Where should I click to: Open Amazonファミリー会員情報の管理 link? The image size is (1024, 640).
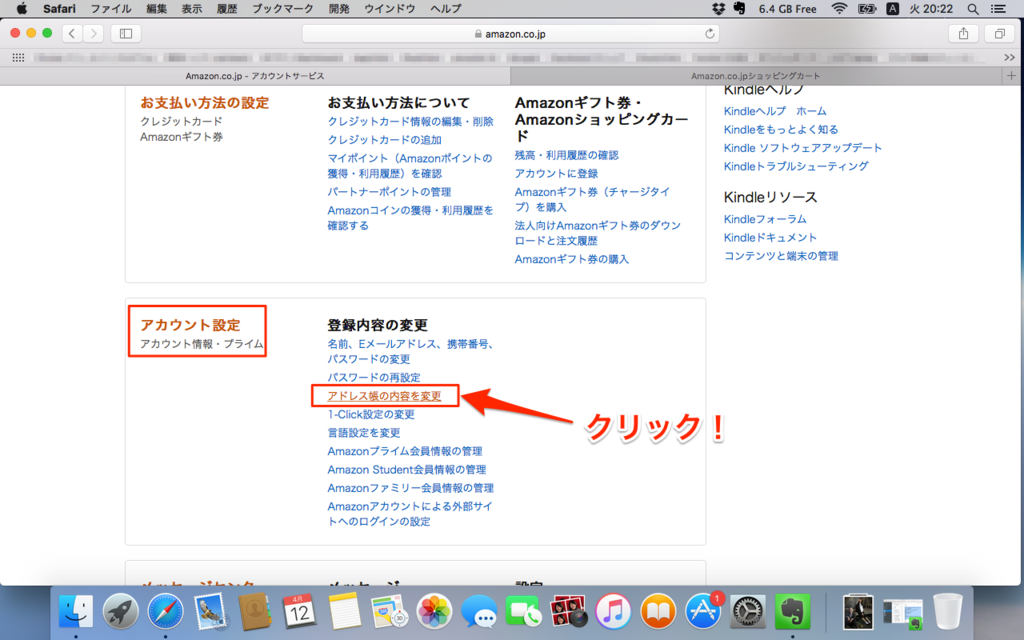pyautogui.click(x=410, y=488)
